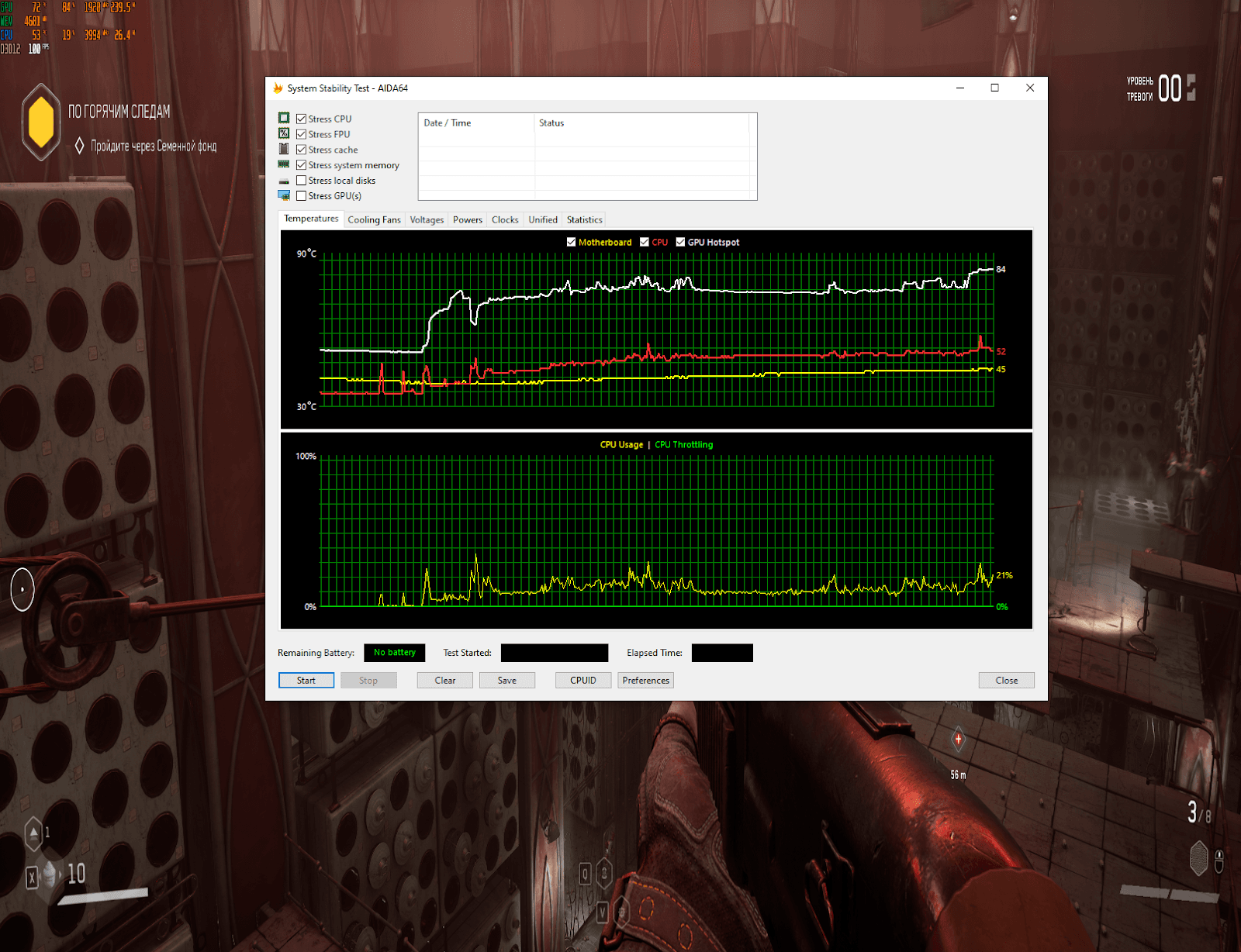This screenshot has width=1241, height=952.
Task: Toggle the CPU temperature graph checkbox
Action: (x=645, y=242)
